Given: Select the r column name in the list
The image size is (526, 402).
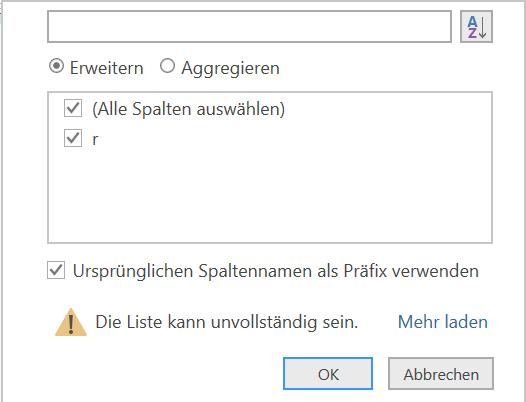Looking at the screenshot, I should coord(95,139).
